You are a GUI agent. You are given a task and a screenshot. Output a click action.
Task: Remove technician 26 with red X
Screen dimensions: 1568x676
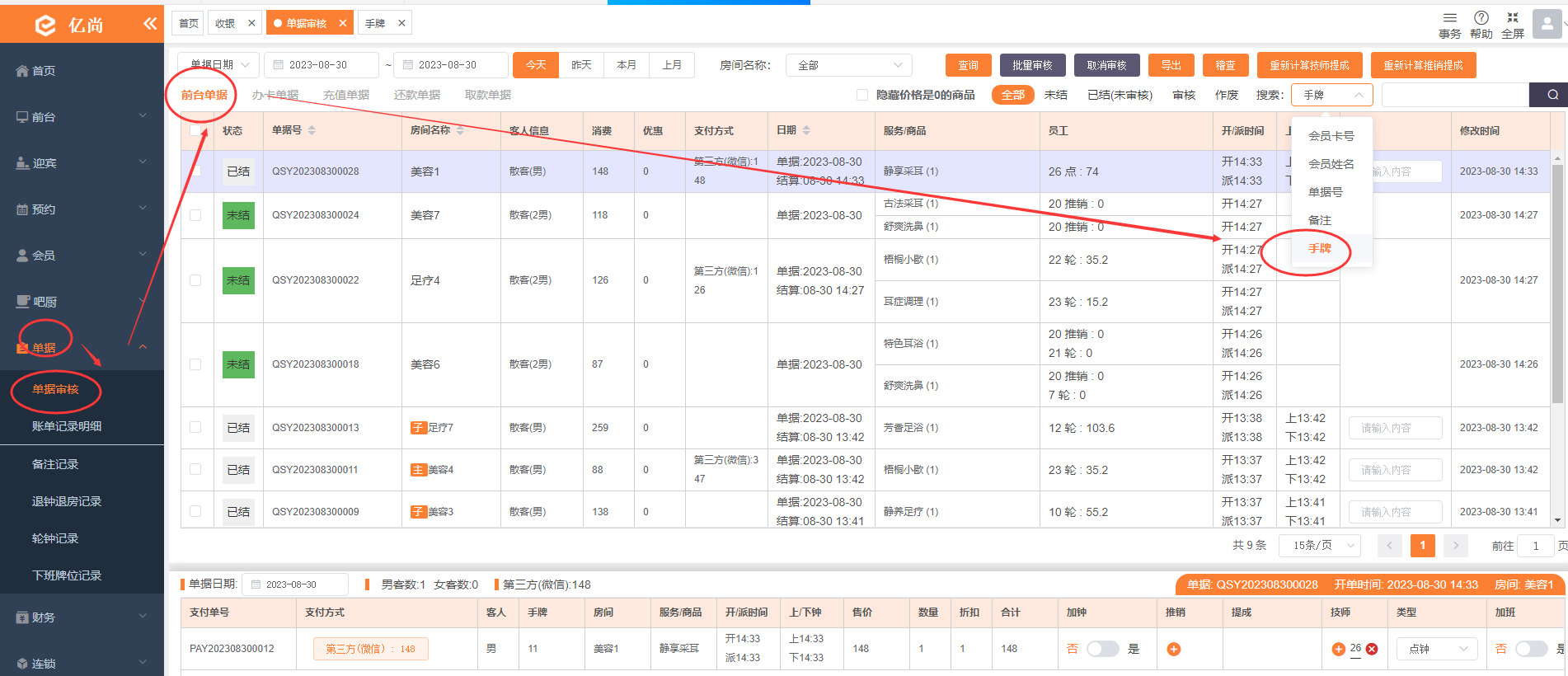[1372, 649]
